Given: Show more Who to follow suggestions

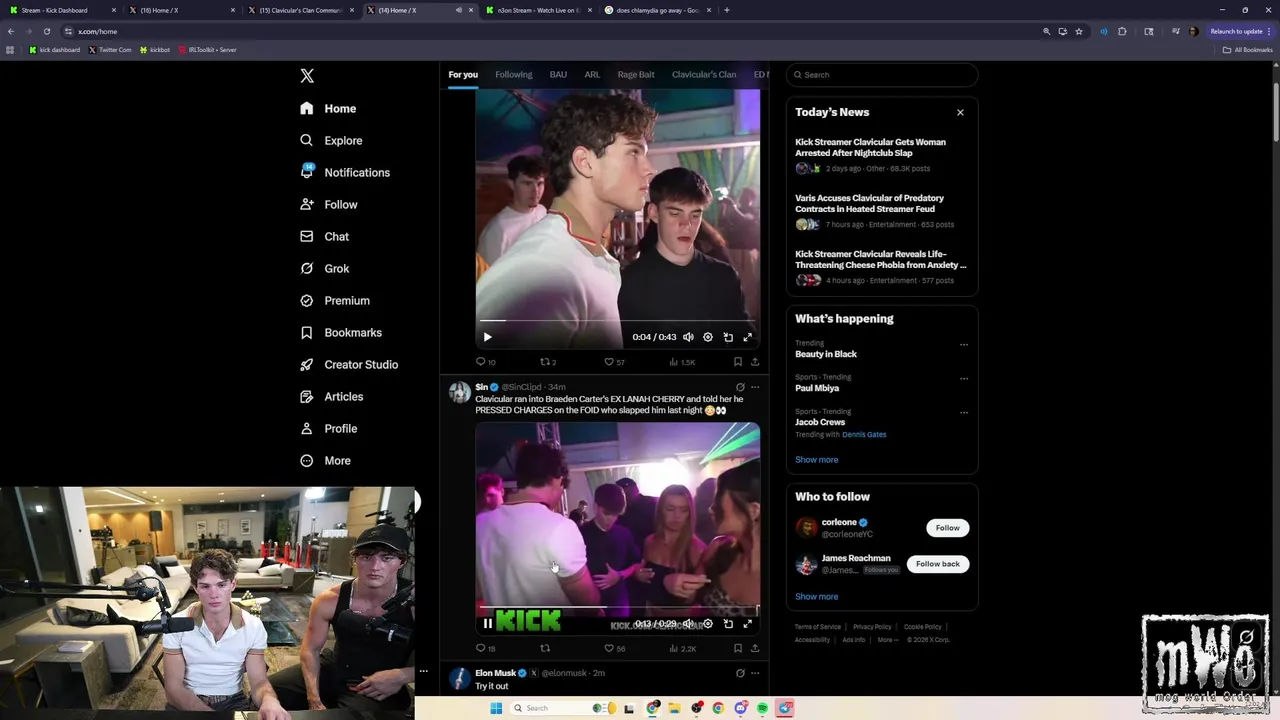Looking at the screenshot, I should pos(816,597).
